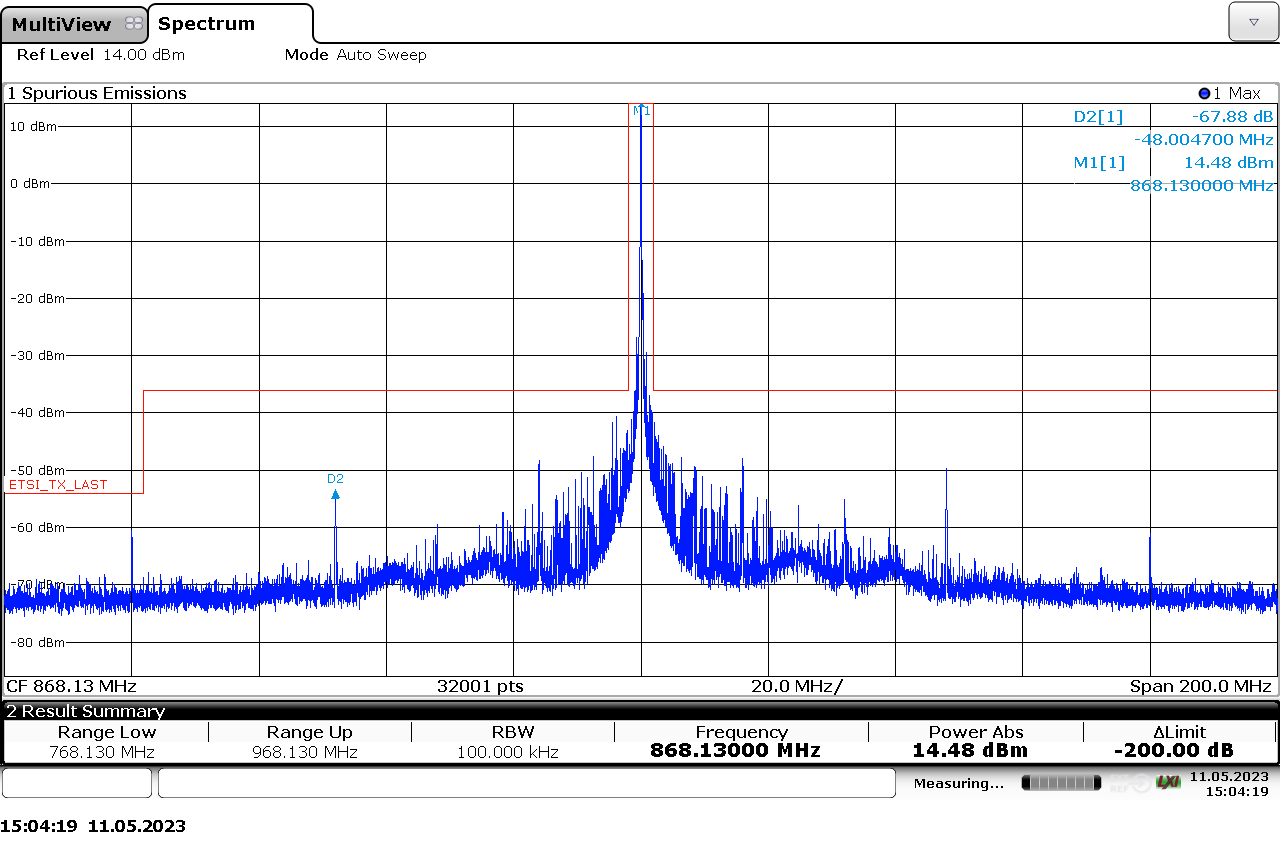Click the D2[1] -67.88 dB readout
1280x850 pixels.
1173,116
